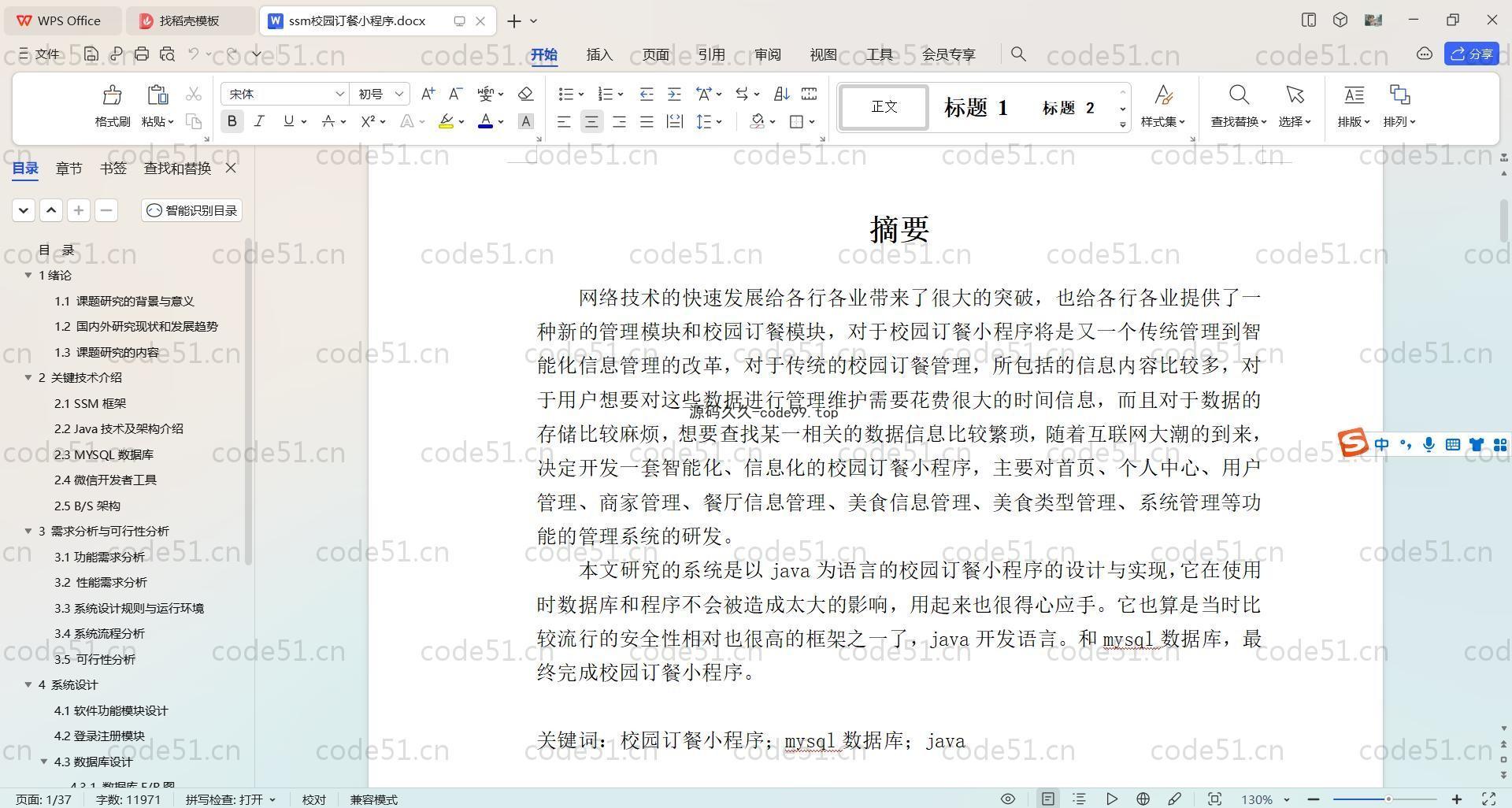The width and height of the screenshot is (1512, 808).
Task: Click the search magnifier in ribbon tabs
Action: pos(1018,54)
